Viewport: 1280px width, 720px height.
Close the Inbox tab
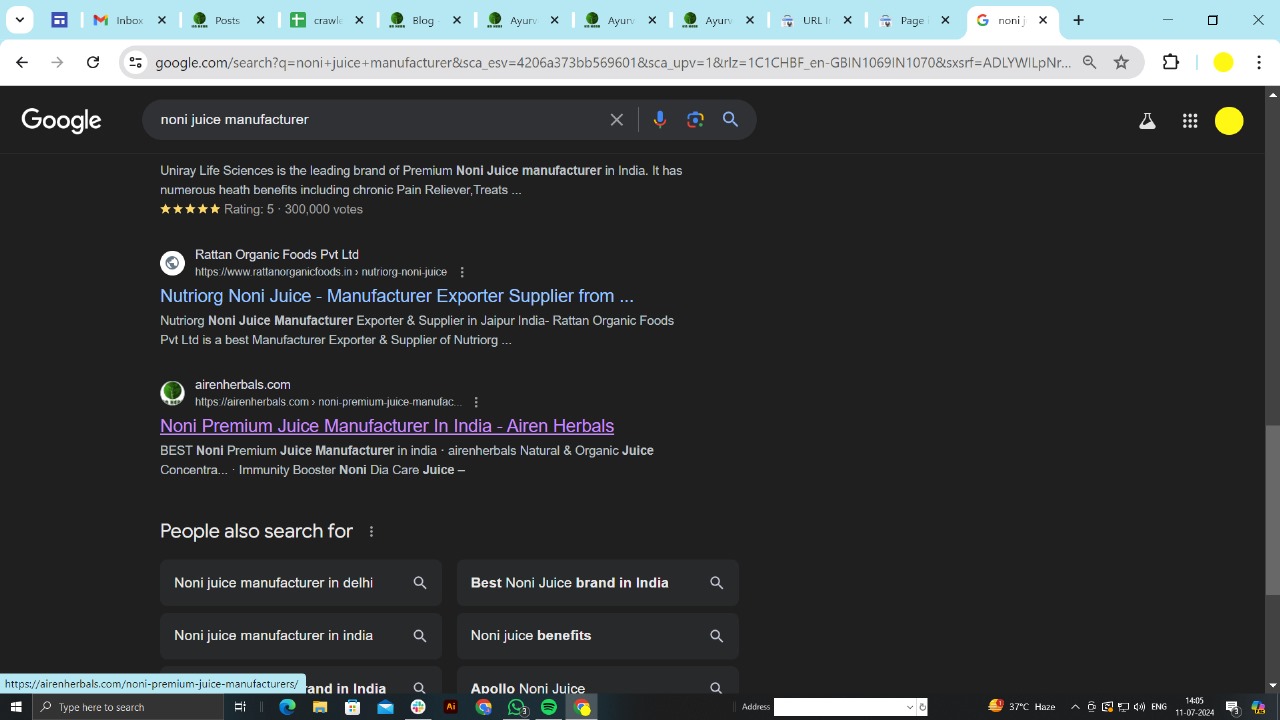tap(162, 20)
